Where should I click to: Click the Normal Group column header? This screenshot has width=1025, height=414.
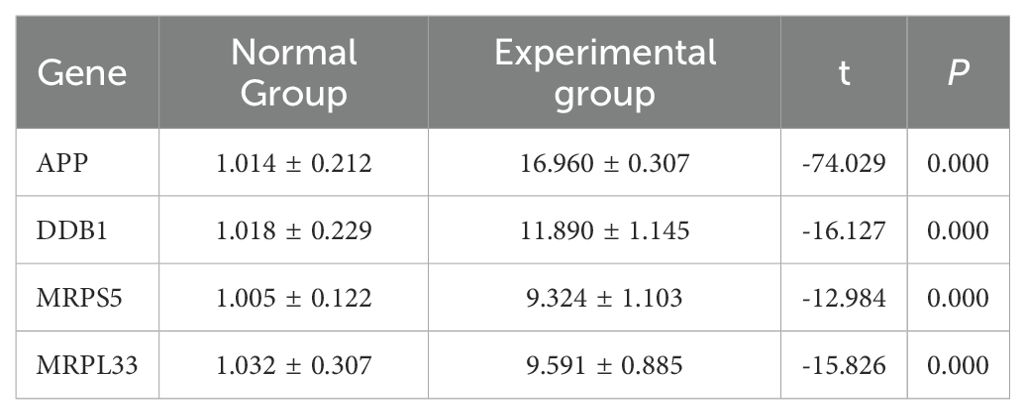click(x=294, y=73)
